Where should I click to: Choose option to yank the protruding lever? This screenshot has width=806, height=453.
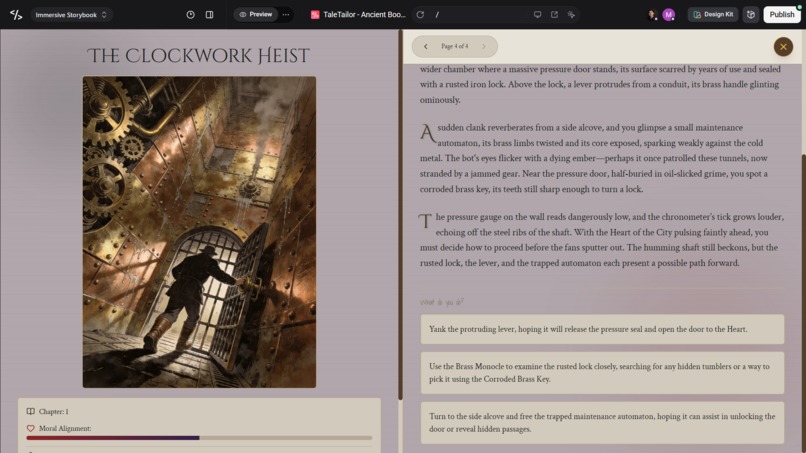pyautogui.click(x=602, y=329)
